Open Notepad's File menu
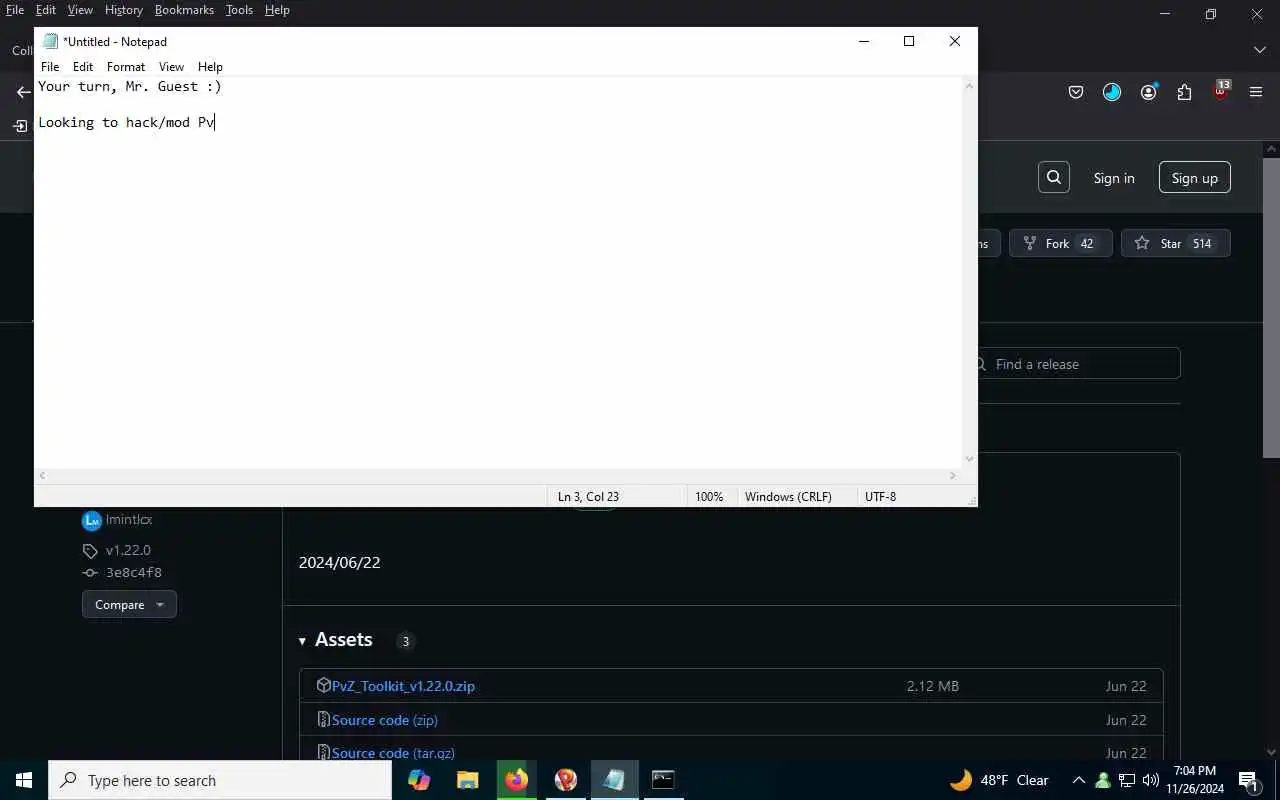Image resolution: width=1280 pixels, height=800 pixels. point(50,67)
